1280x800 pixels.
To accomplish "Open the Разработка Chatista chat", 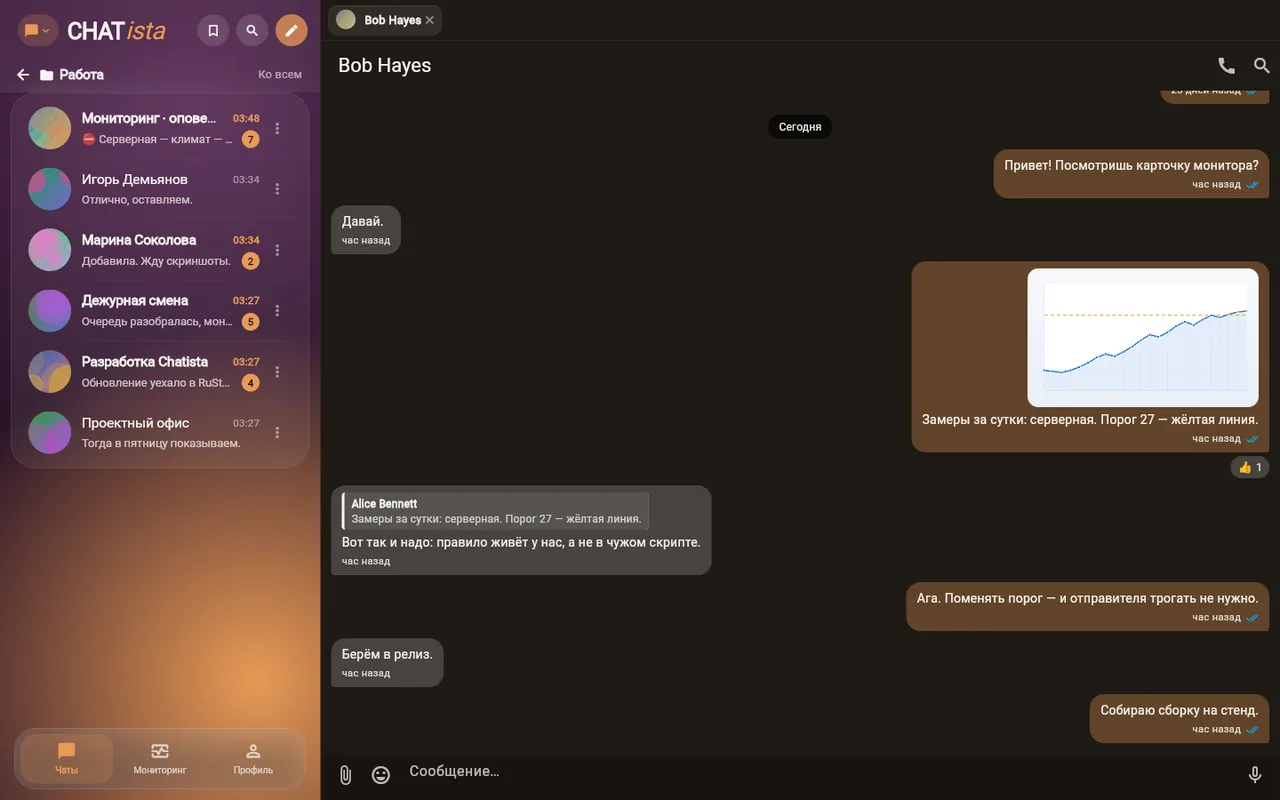I will coord(160,372).
